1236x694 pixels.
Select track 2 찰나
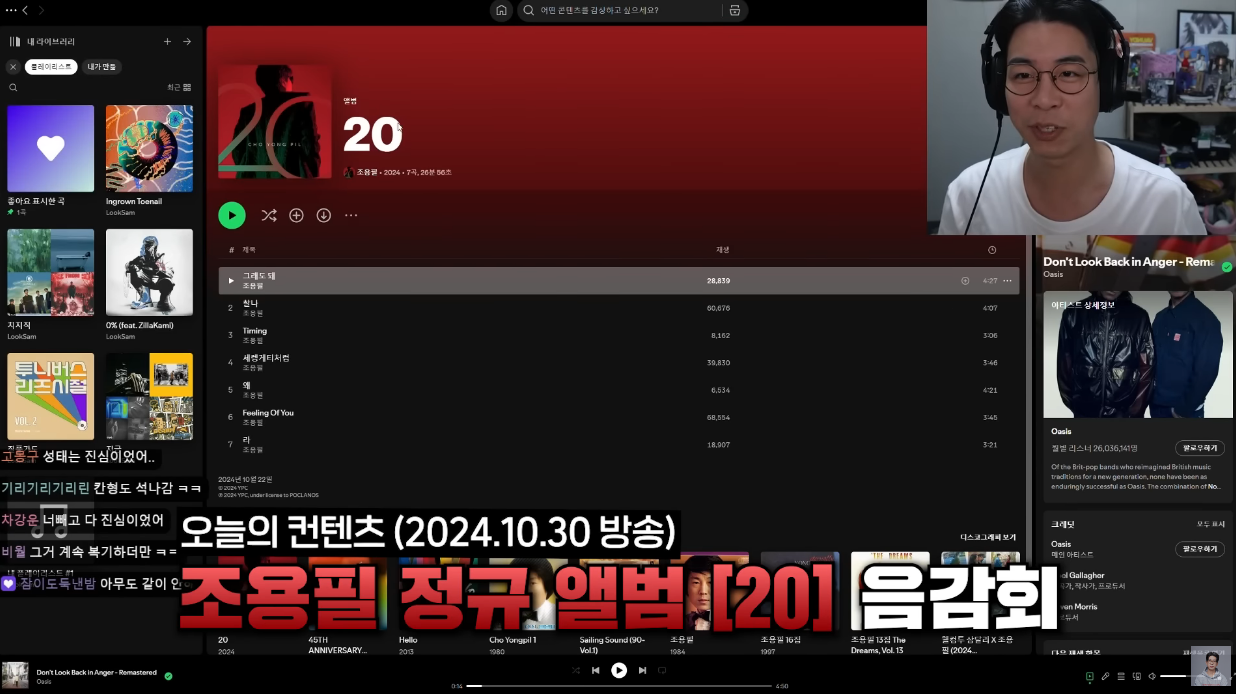[x=619, y=308]
